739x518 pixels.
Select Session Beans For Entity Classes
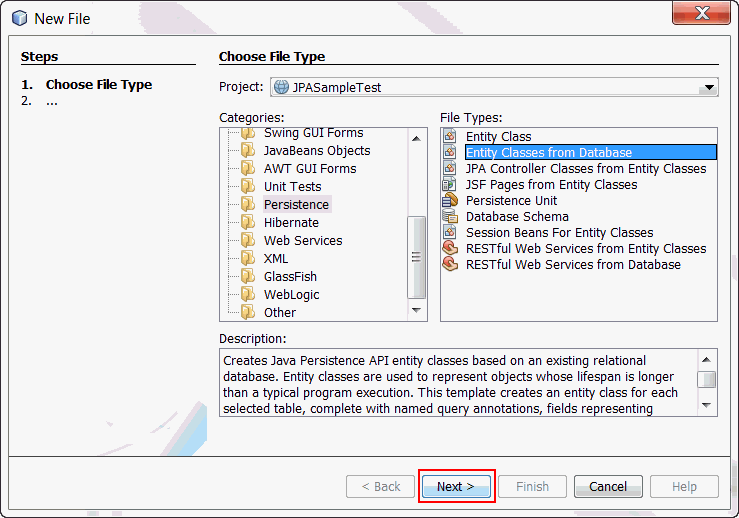pos(559,232)
